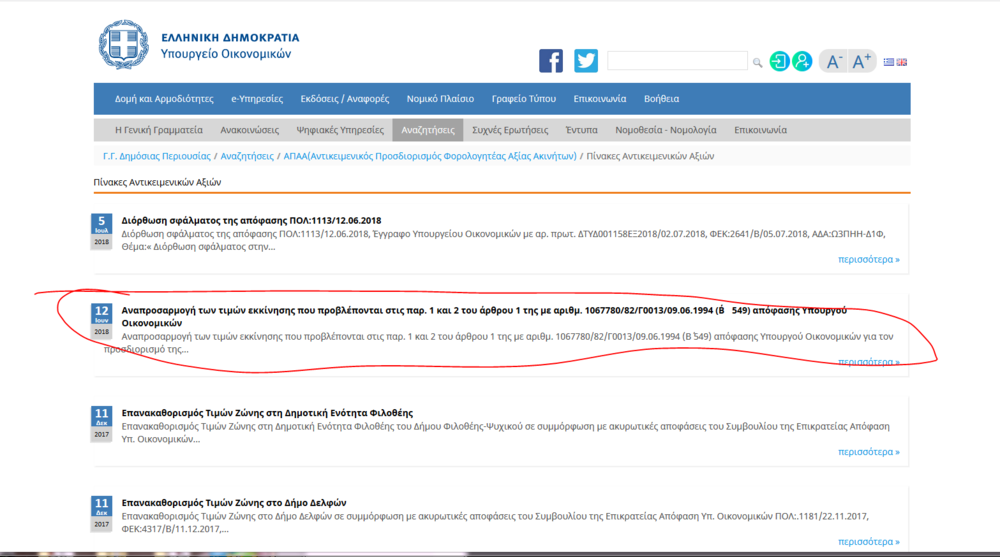Open περισσότερα link for Διόρθωση σφάλματος article
The height and width of the screenshot is (557, 1000).
(868, 259)
